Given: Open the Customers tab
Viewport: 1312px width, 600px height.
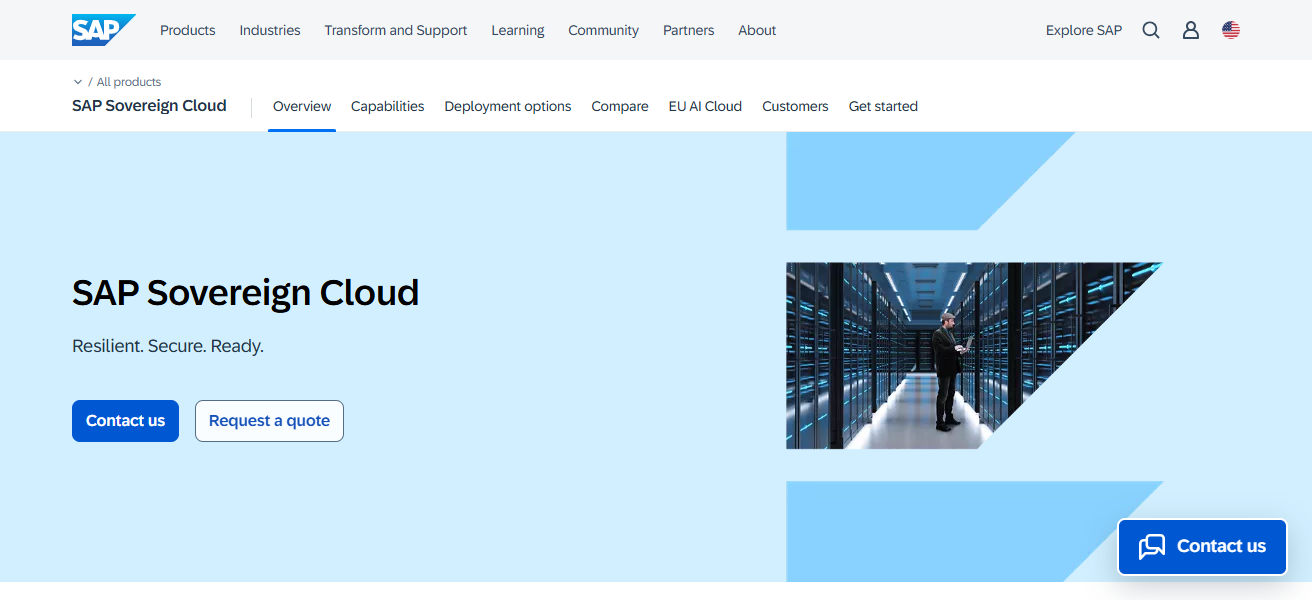Looking at the screenshot, I should 795,106.
